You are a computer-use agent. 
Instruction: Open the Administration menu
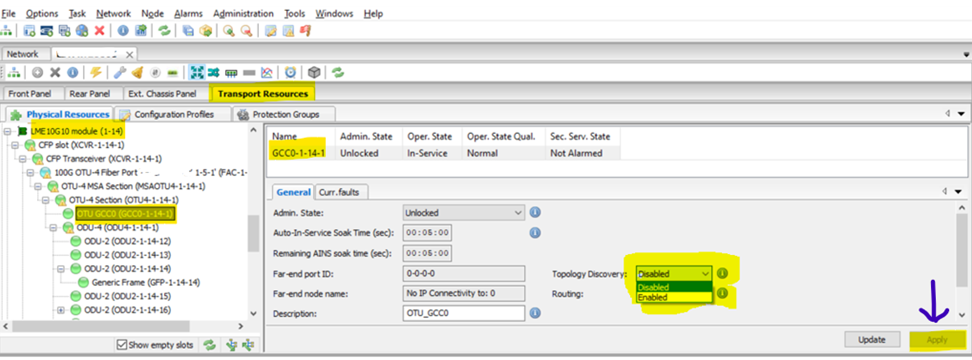(243, 13)
